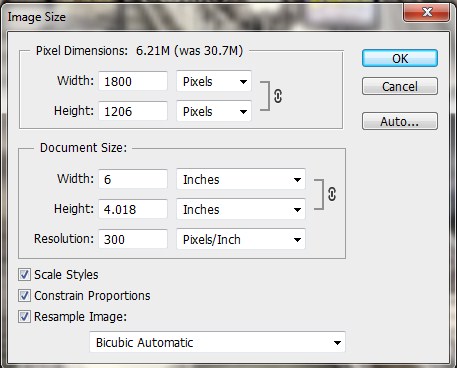Viewport: 457px width, 368px height.
Task: Open the Pixels unit dropdown beside Height 1206
Action: coord(214,111)
